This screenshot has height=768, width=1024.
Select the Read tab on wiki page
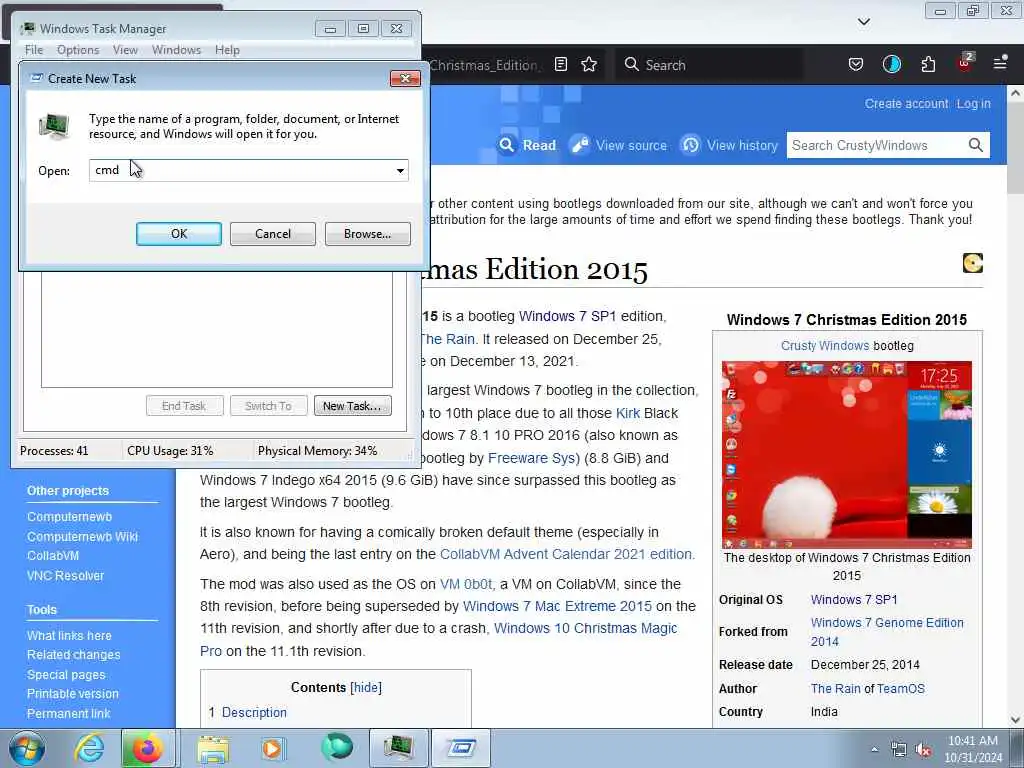tap(528, 145)
